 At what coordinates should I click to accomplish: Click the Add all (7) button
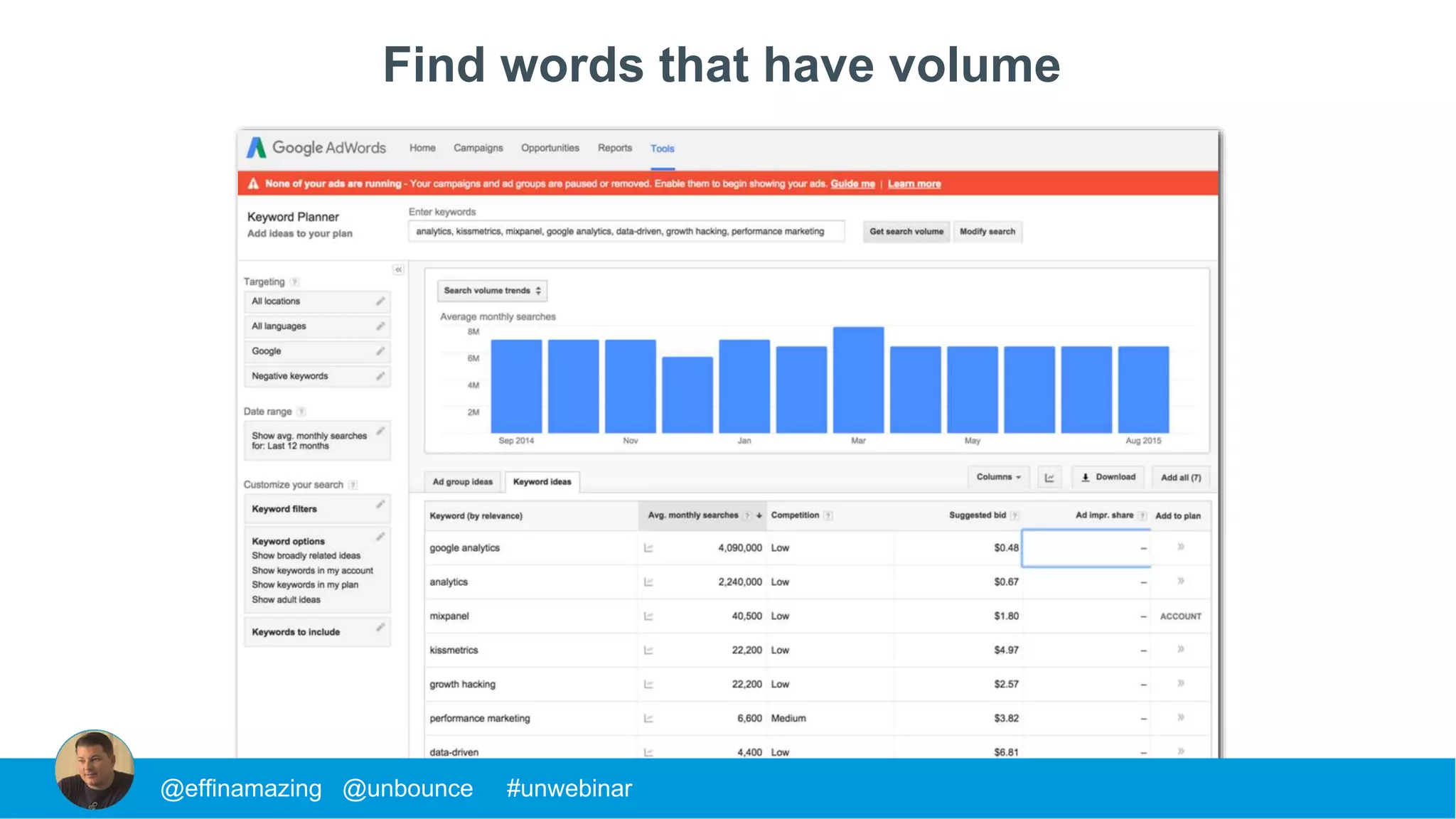coord(1181,478)
